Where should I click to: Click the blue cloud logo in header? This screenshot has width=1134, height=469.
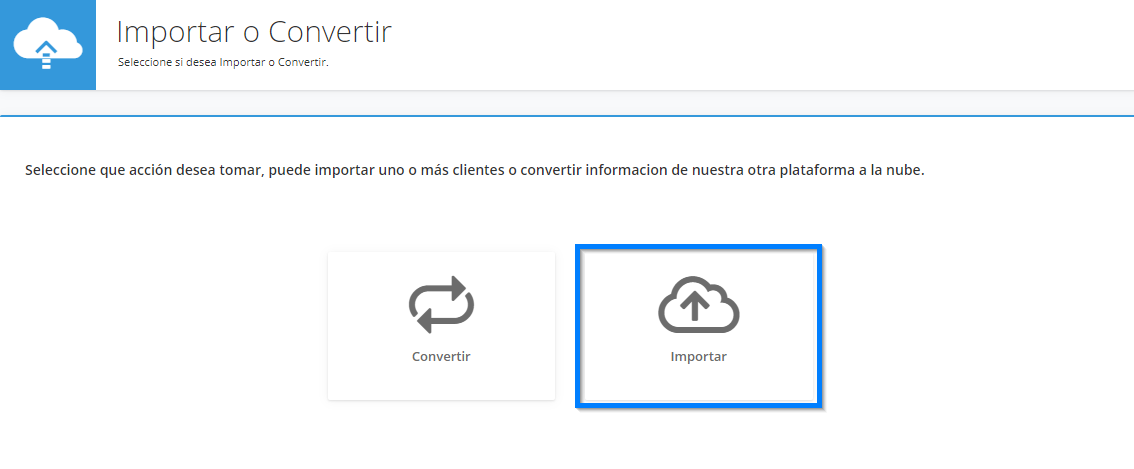click(48, 45)
